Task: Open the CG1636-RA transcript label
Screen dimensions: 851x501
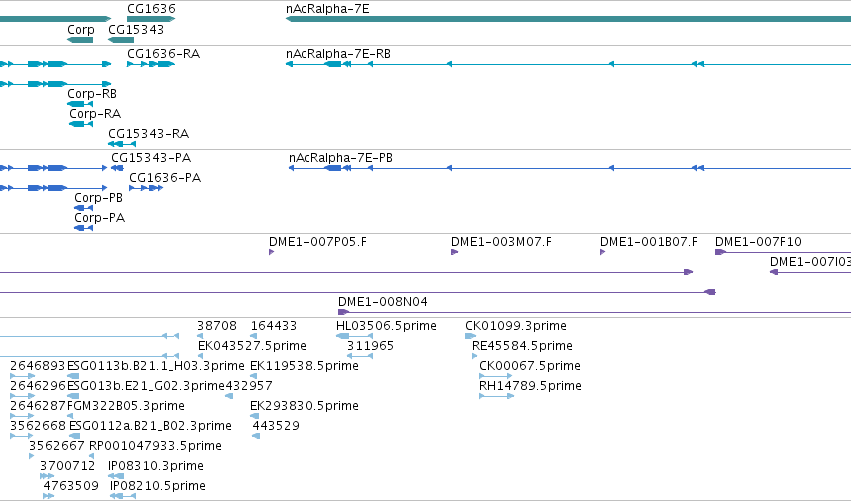Action: pos(163,54)
